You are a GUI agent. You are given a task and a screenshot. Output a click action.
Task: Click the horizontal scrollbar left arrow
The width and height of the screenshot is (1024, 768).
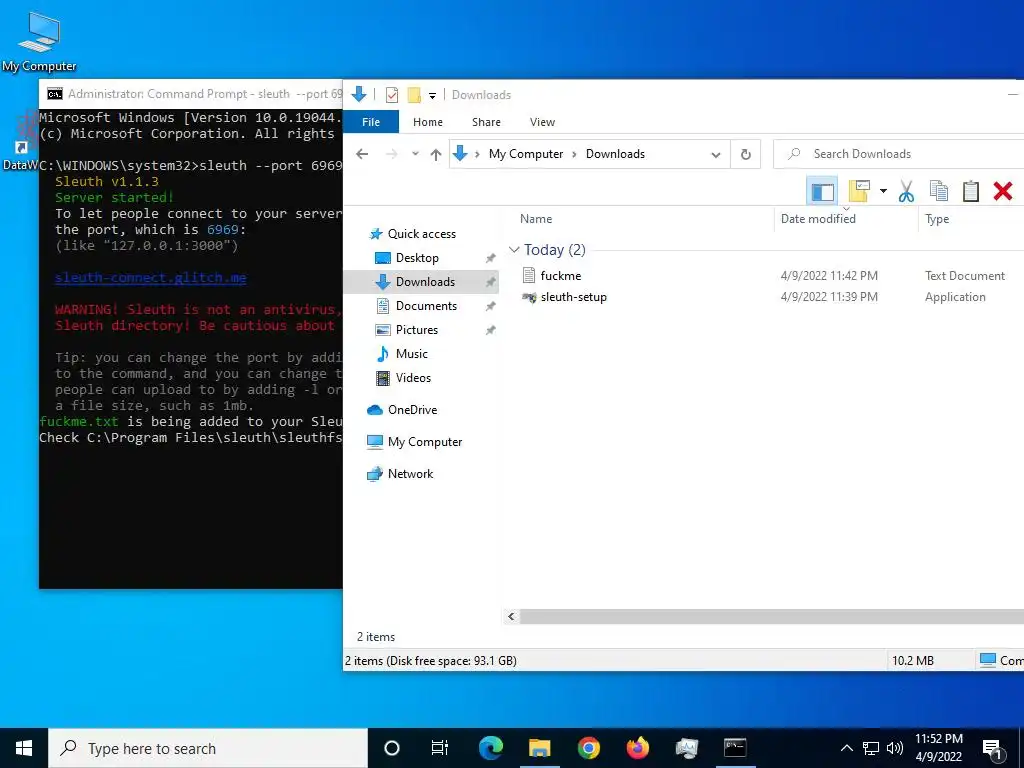coord(511,616)
